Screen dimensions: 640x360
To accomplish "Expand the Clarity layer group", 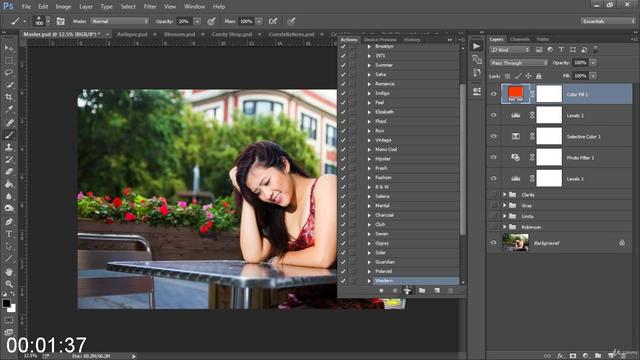I will coord(505,195).
